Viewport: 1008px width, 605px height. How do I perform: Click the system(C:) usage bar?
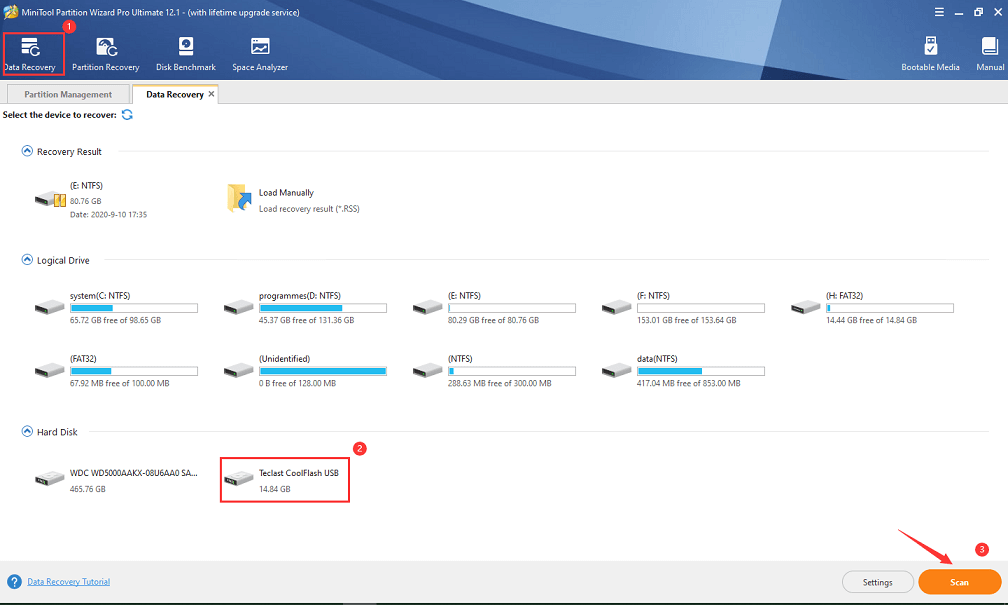134,309
